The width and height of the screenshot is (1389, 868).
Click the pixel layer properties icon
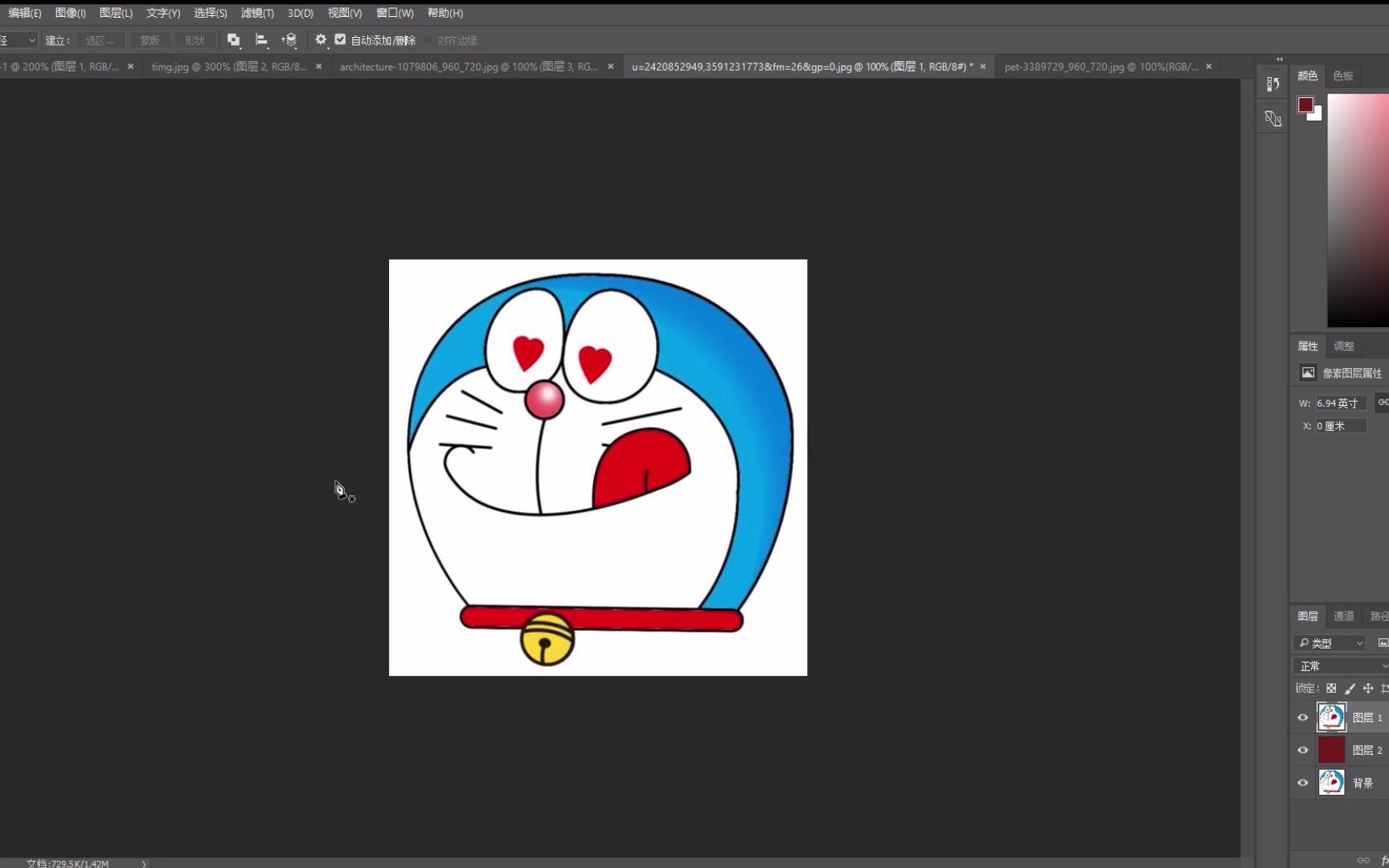[1308, 373]
